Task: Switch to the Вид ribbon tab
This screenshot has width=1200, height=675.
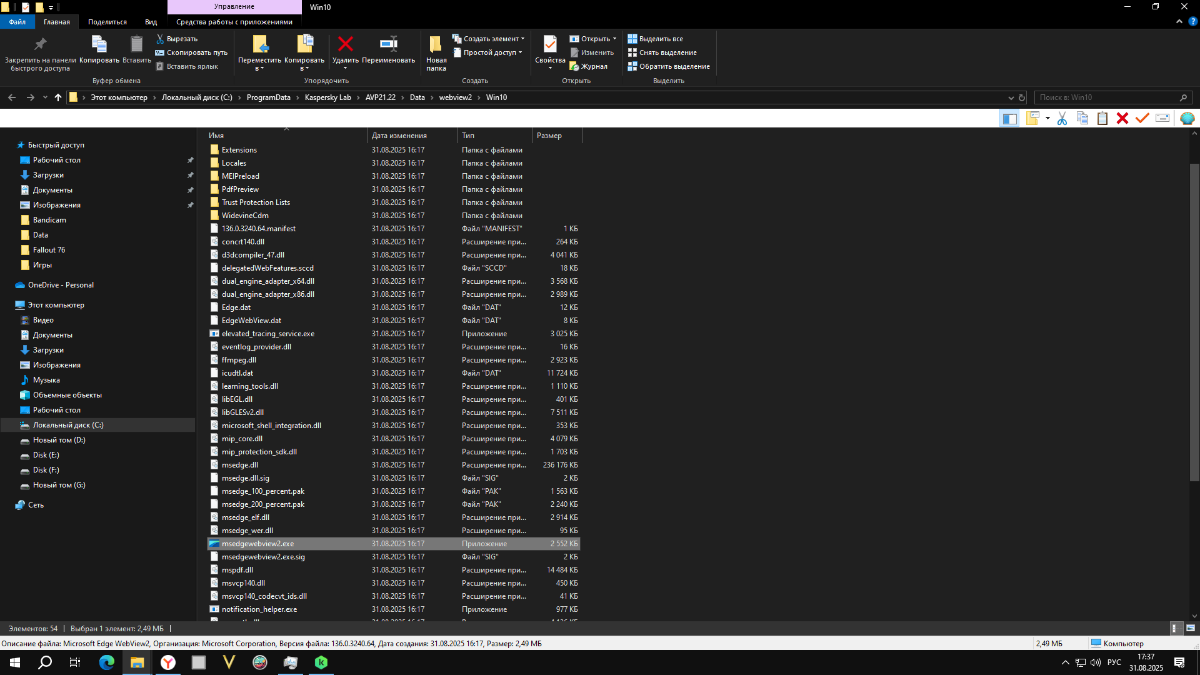Action: click(x=151, y=21)
